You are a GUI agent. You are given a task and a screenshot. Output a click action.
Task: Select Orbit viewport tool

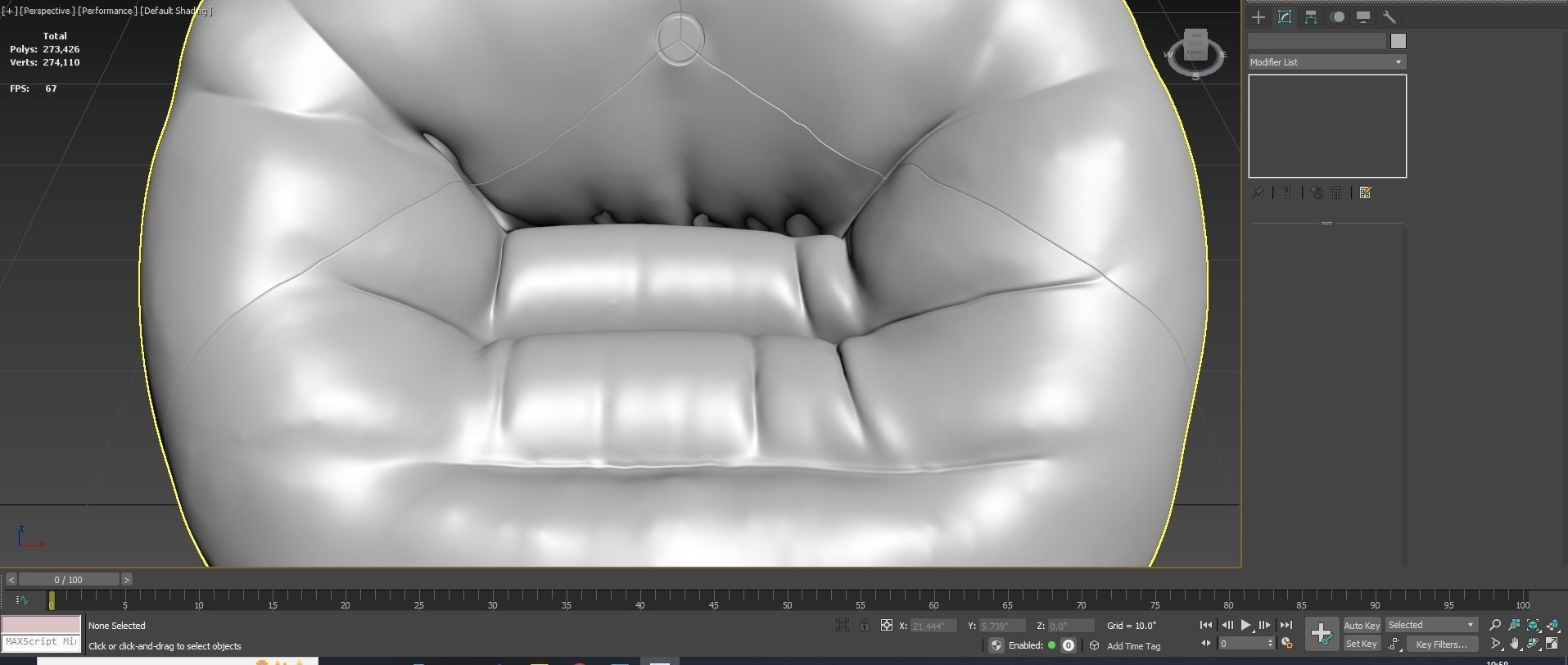1534,644
